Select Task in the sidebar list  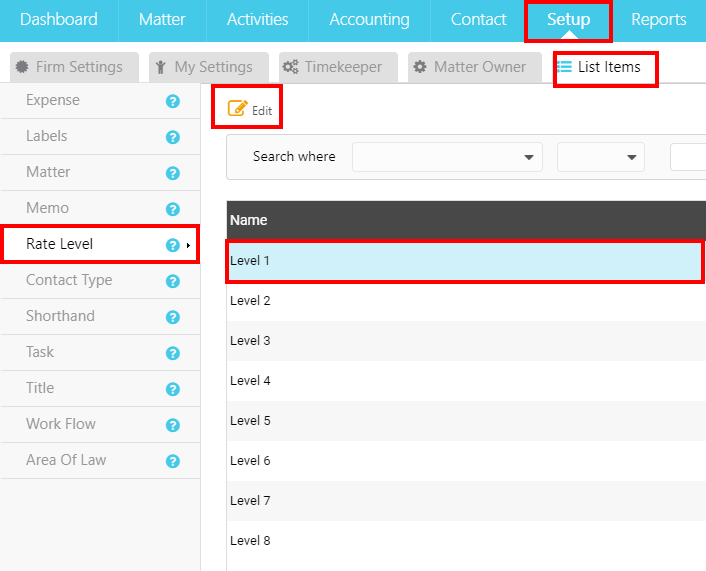coord(100,353)
